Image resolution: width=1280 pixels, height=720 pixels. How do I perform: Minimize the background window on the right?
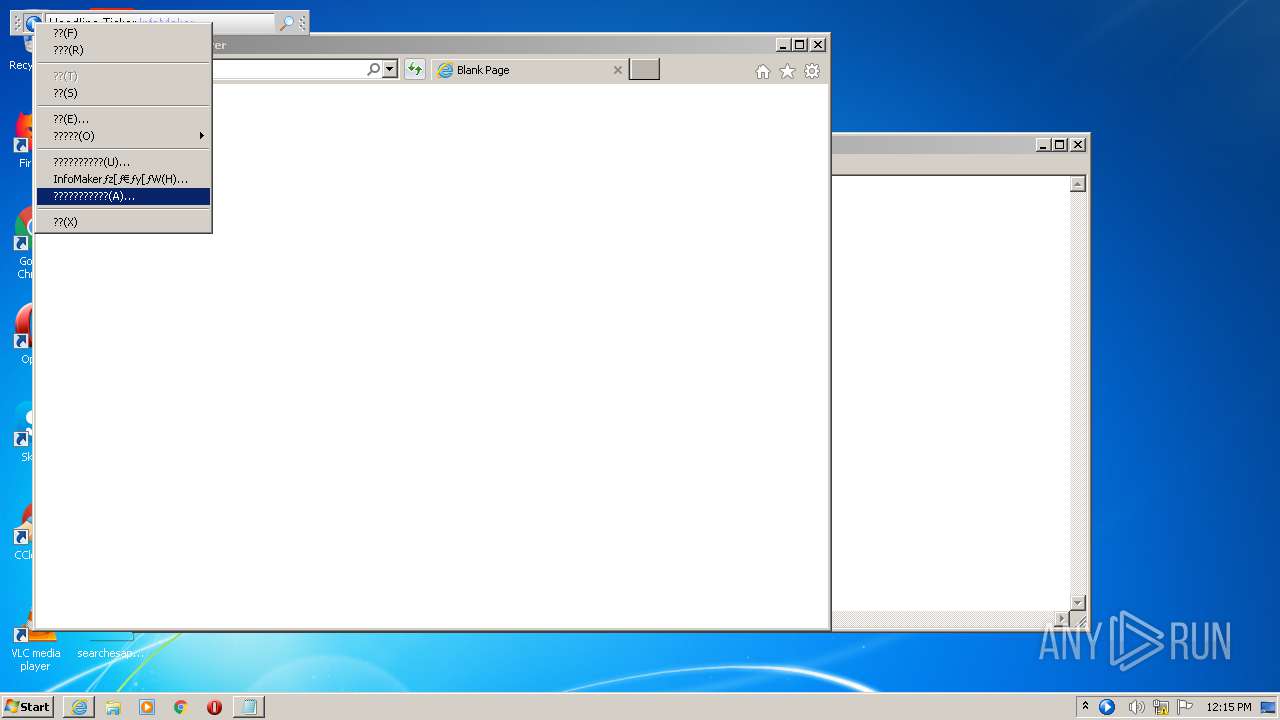point(1043,145)
